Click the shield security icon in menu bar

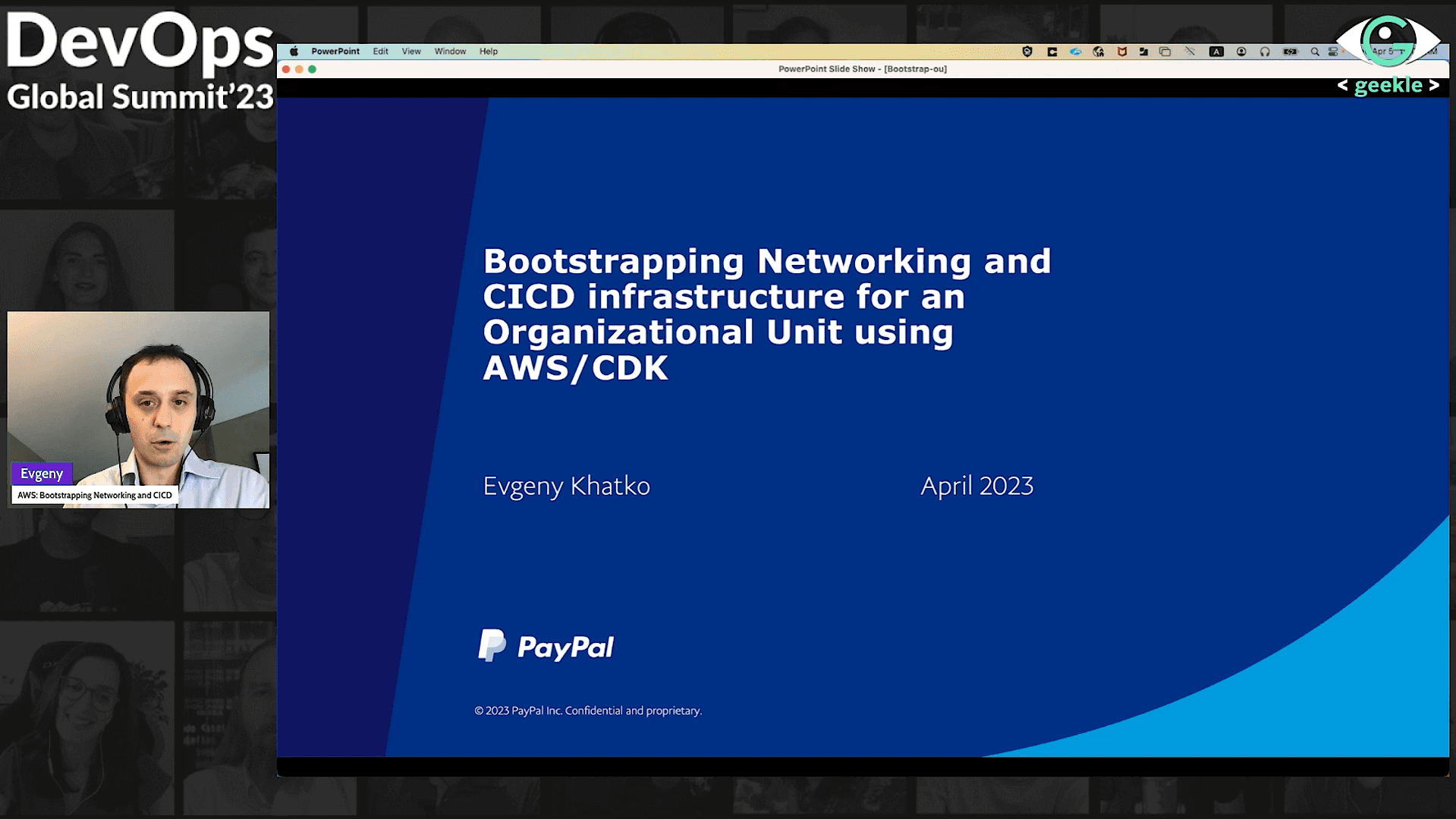click(1027, 52)
